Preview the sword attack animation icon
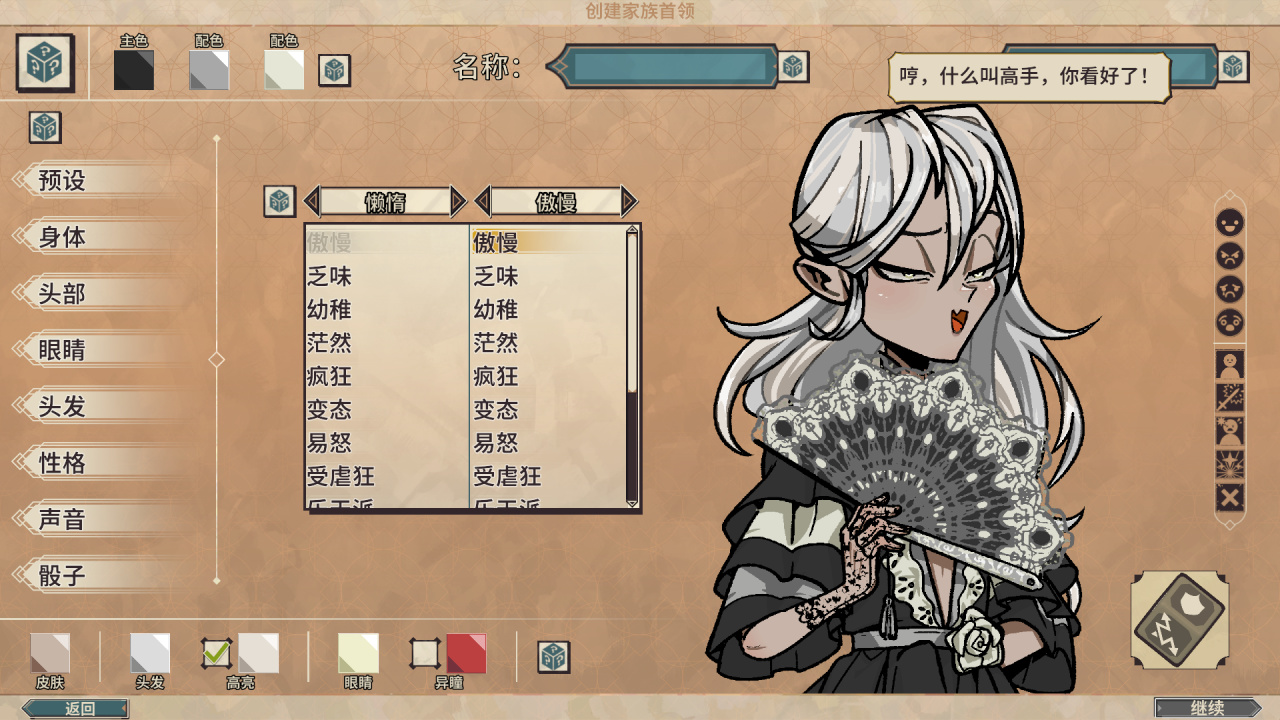This screenshot has height=720, width=1280. (x=1230, y=398)
